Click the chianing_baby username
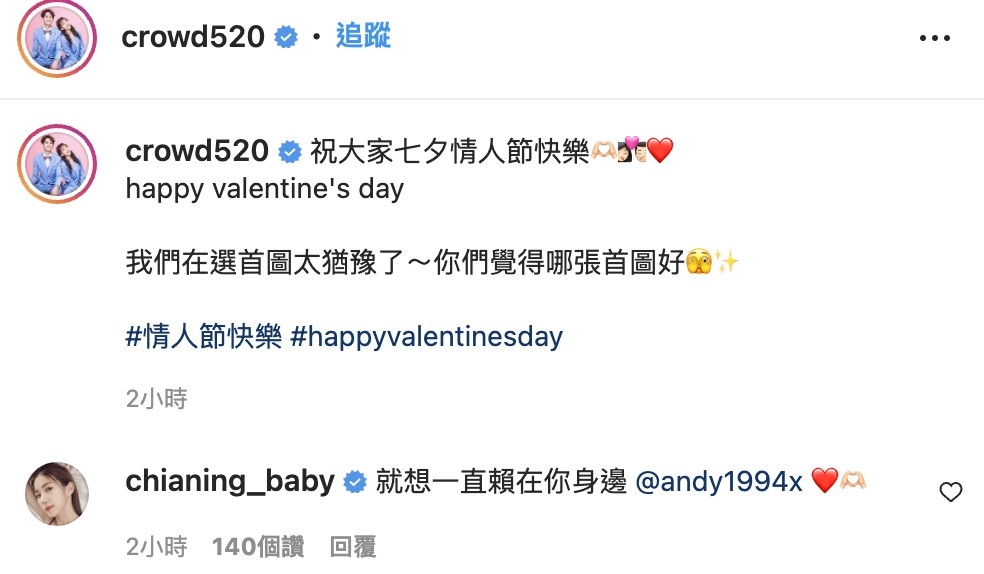The image size is (984, 574). [230, 481]
